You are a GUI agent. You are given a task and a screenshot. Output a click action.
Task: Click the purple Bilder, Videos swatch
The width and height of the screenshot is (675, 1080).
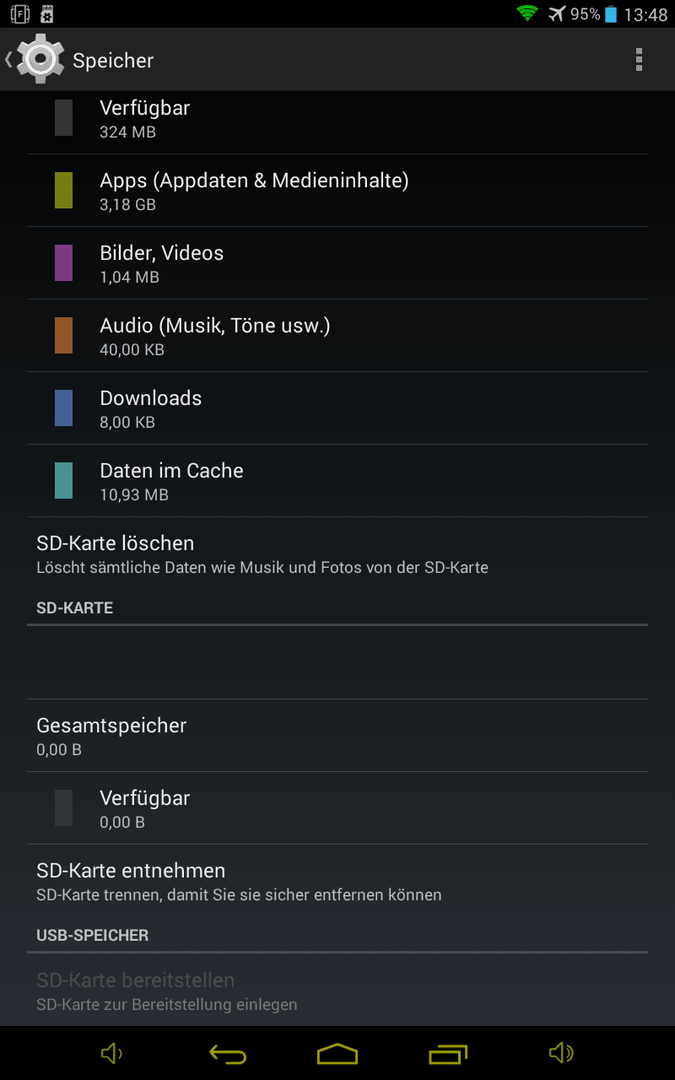[63, 263]
